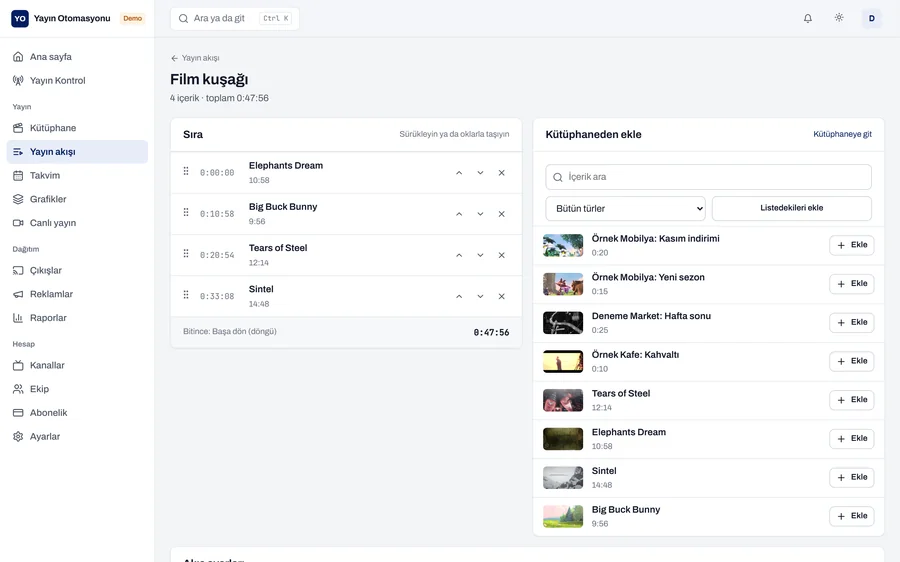This screenshot has height=562, width=900.
Task: Click the library Sintel thumbnail
Action: [x=563, y=478]
